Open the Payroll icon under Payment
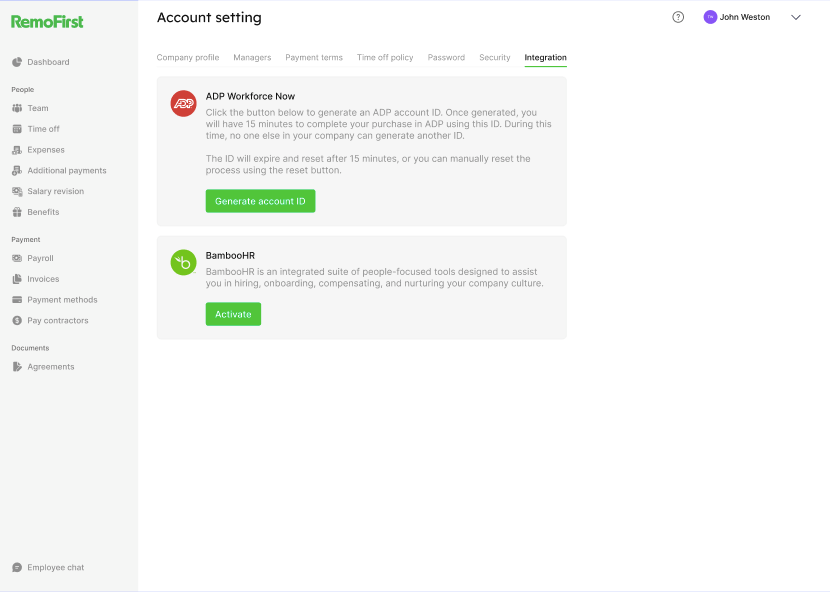 coord(17,258)
